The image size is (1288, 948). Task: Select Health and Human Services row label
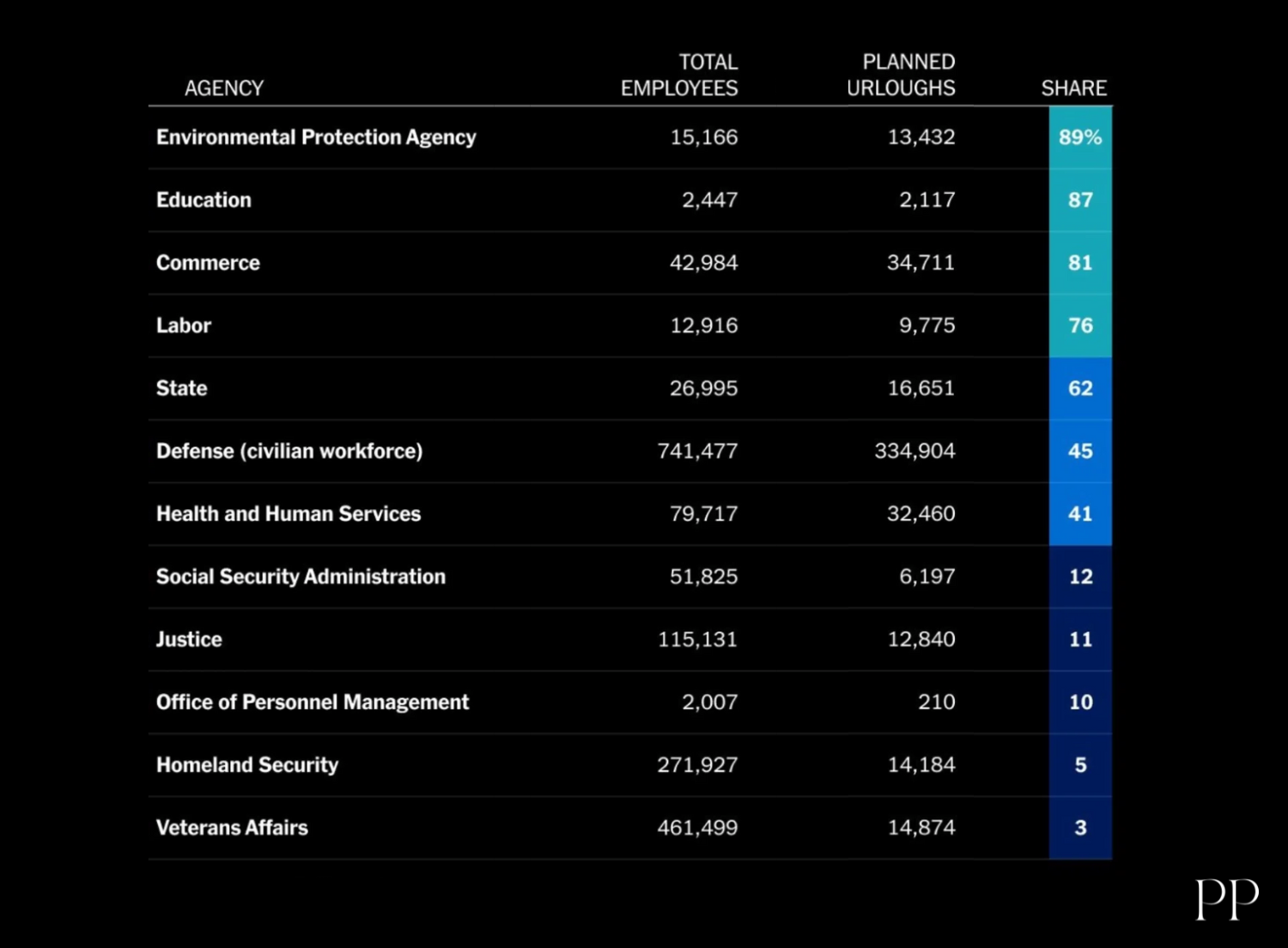[x=289, y=513]
